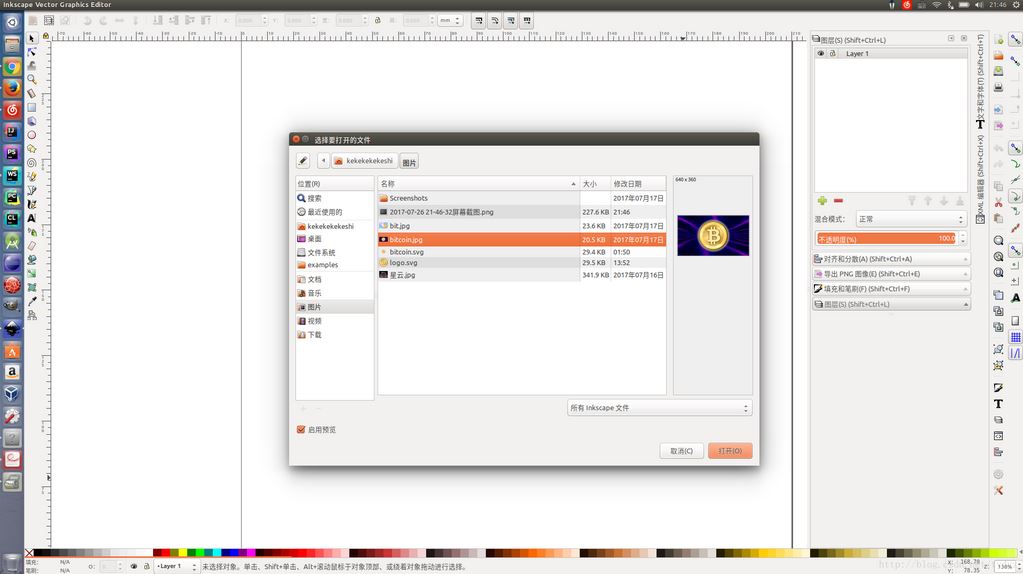The width and height of the screenshot is (1023, 574).
Task: Open the 所有 Inkscape 文件 file type dropdown
Action: click(x=659, y=408)
